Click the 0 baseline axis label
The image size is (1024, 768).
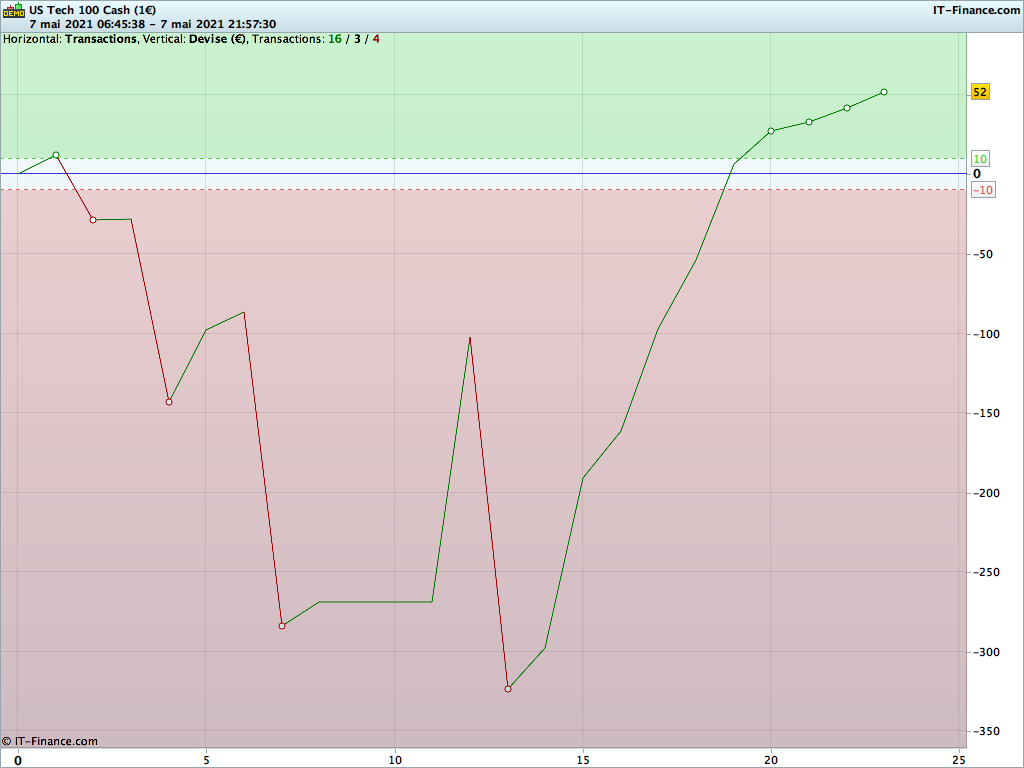977,174
